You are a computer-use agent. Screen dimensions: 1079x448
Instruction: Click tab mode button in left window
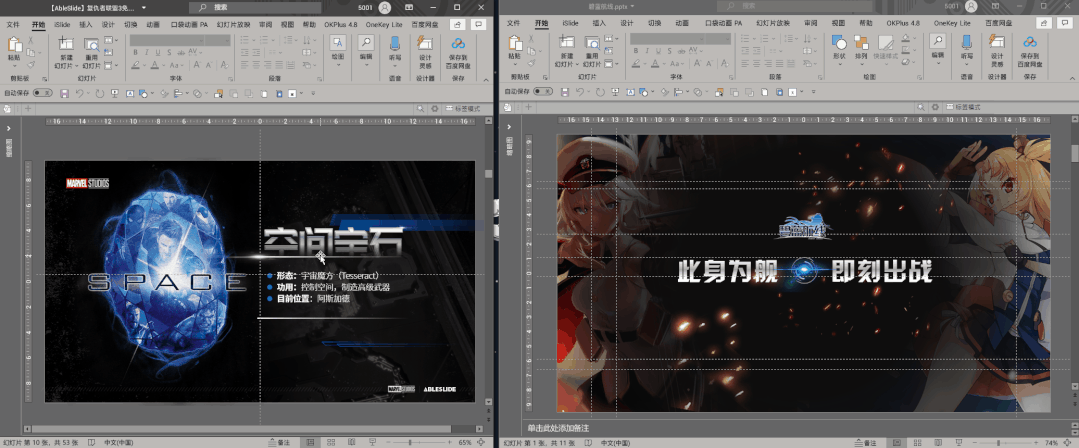(465, 108)
